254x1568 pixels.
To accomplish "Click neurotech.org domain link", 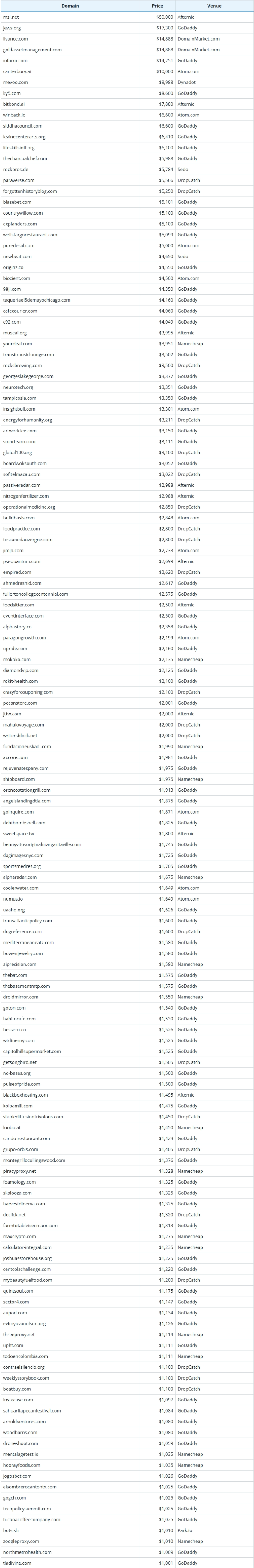I will tap(18, 387).
